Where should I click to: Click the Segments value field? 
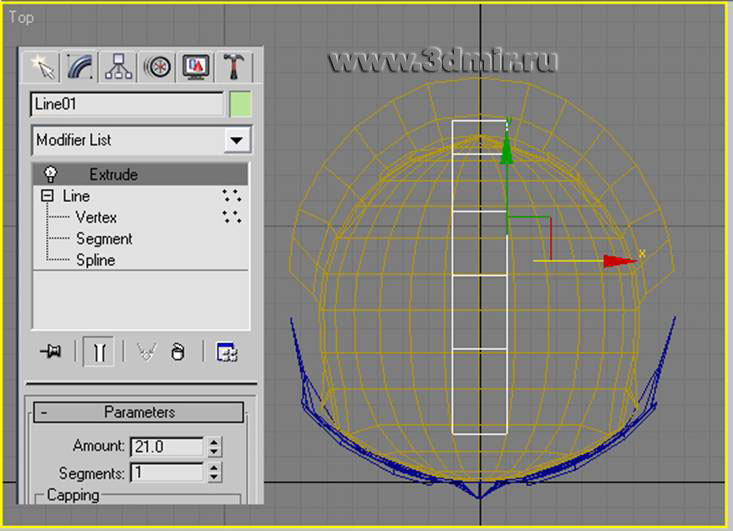167,473
